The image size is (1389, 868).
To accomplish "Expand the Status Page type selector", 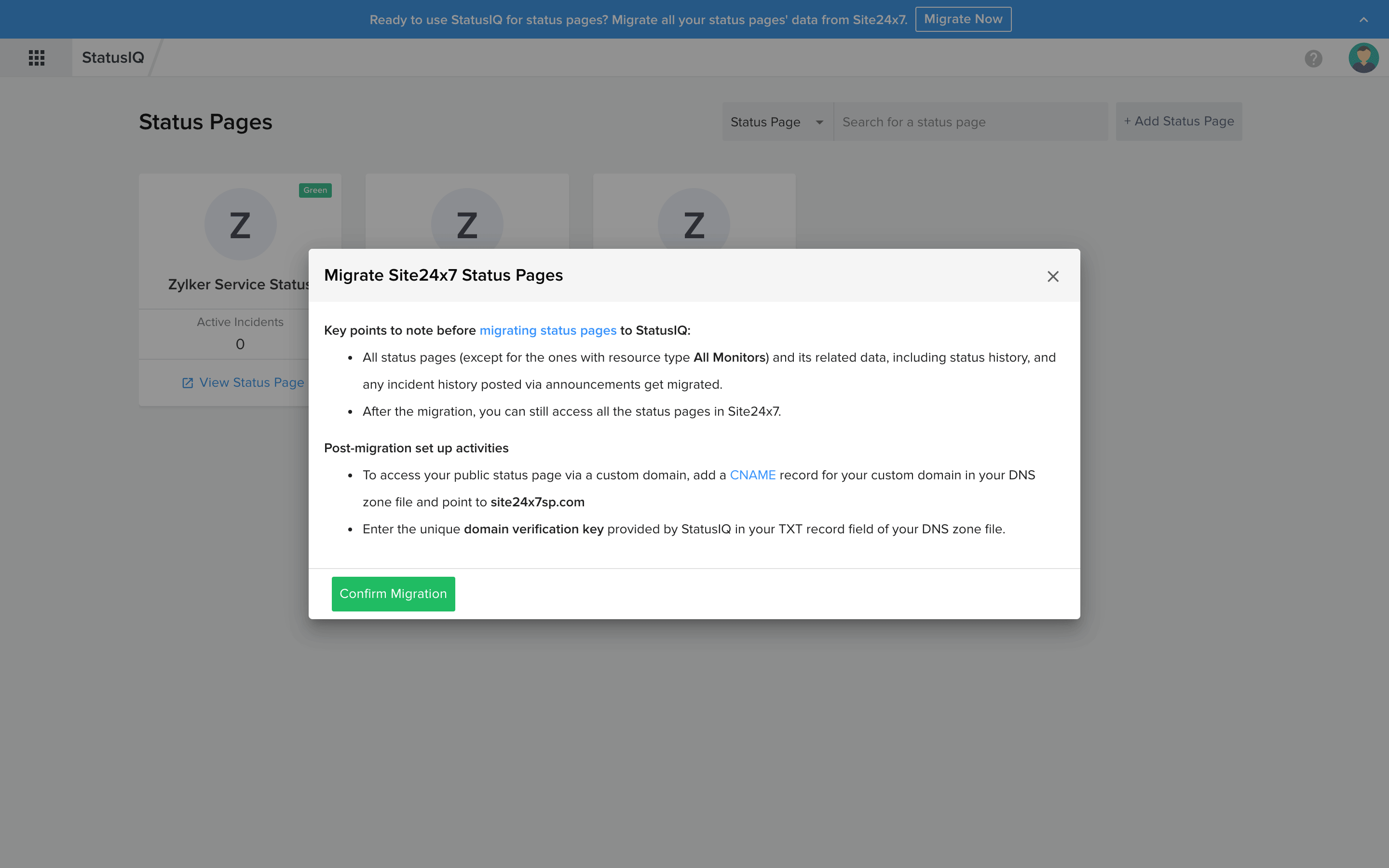I will point(820,121).
